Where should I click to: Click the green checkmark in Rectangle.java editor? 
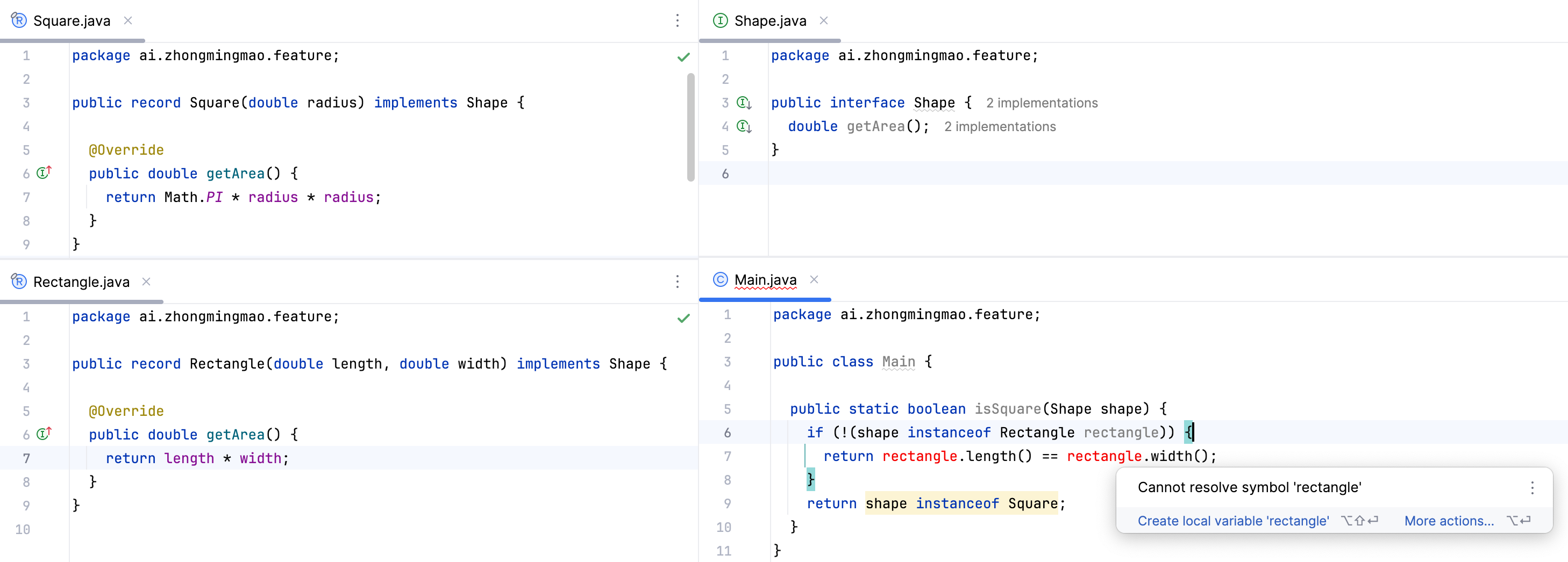pyautogui.click(x=683, y=318)
